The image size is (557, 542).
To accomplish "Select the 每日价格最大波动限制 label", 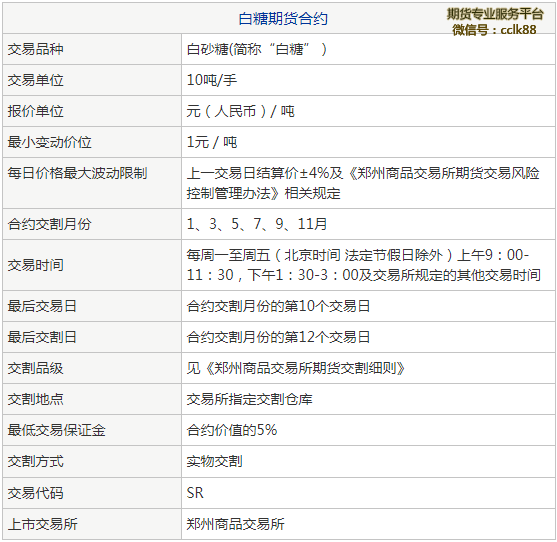I will pyautogui.click(x=77, y=173).
